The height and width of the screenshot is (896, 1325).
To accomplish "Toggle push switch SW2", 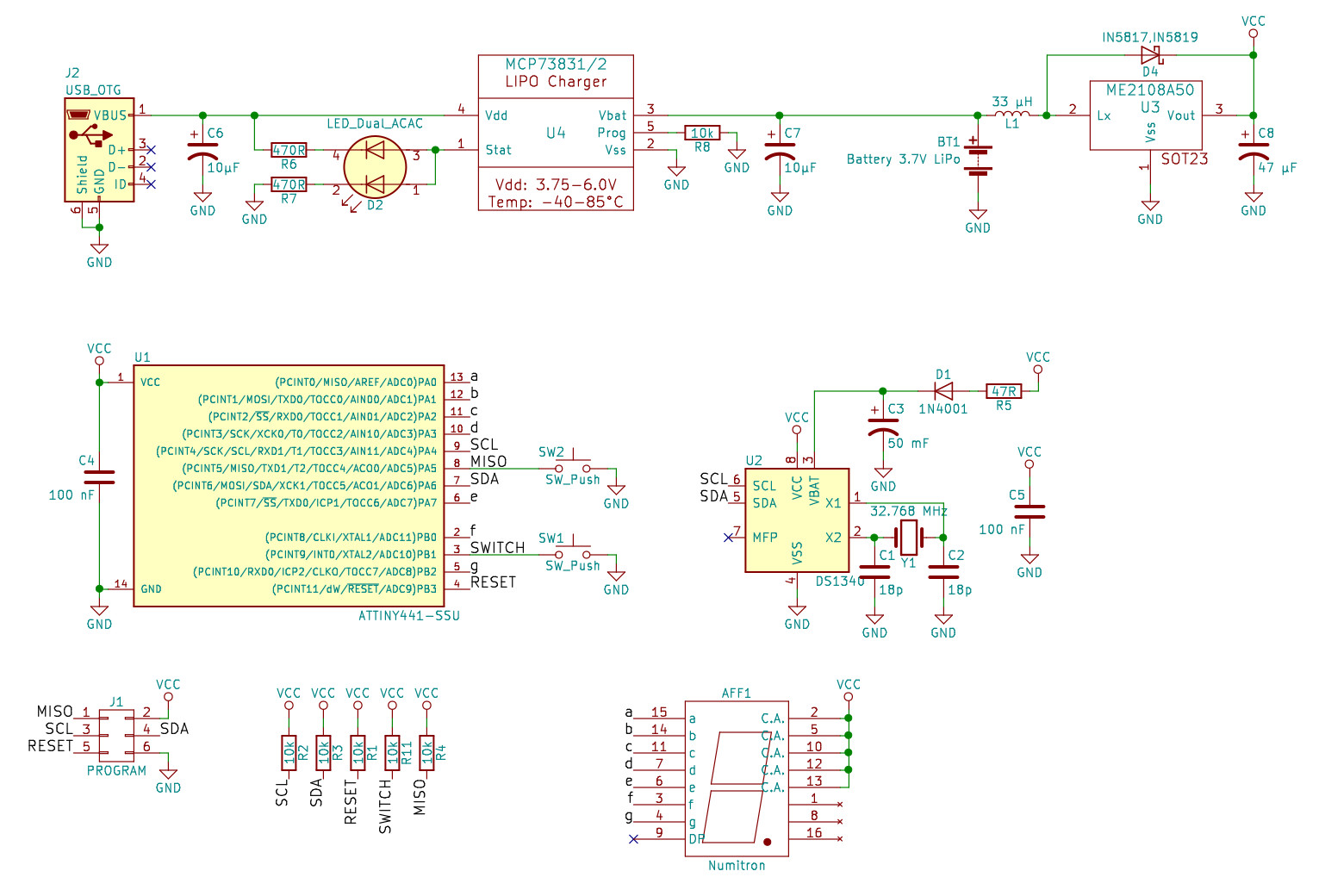I will (x=572, y=464).
